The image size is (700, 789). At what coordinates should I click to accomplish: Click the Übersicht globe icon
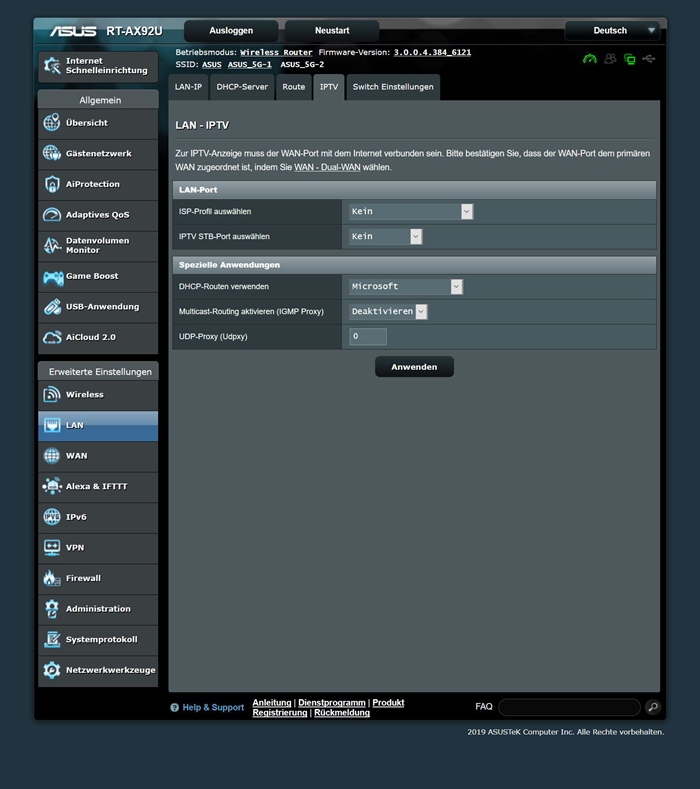pos(52,122)
